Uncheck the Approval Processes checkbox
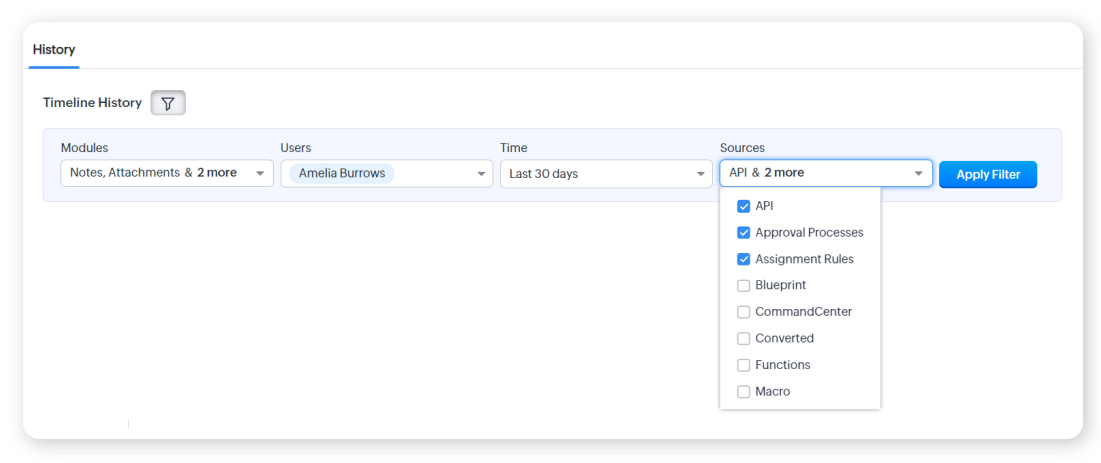Screen dimensions: 1101x463 pyautogui.click(x=744, y=233)
